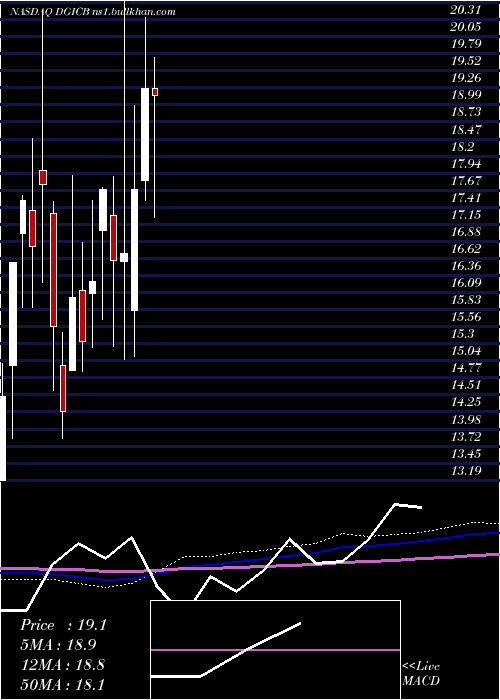Select the 17.67 price axis label
Viewport: 500px width, 700px height.
click(466, 180)
